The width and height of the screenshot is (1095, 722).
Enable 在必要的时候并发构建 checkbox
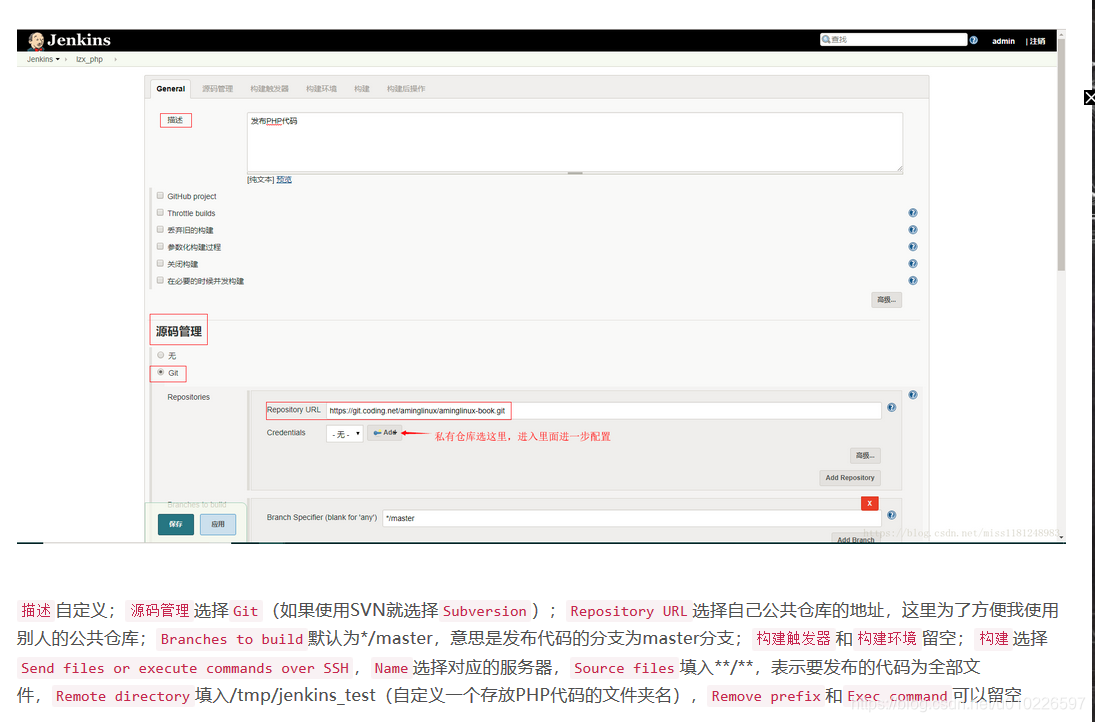161,280
